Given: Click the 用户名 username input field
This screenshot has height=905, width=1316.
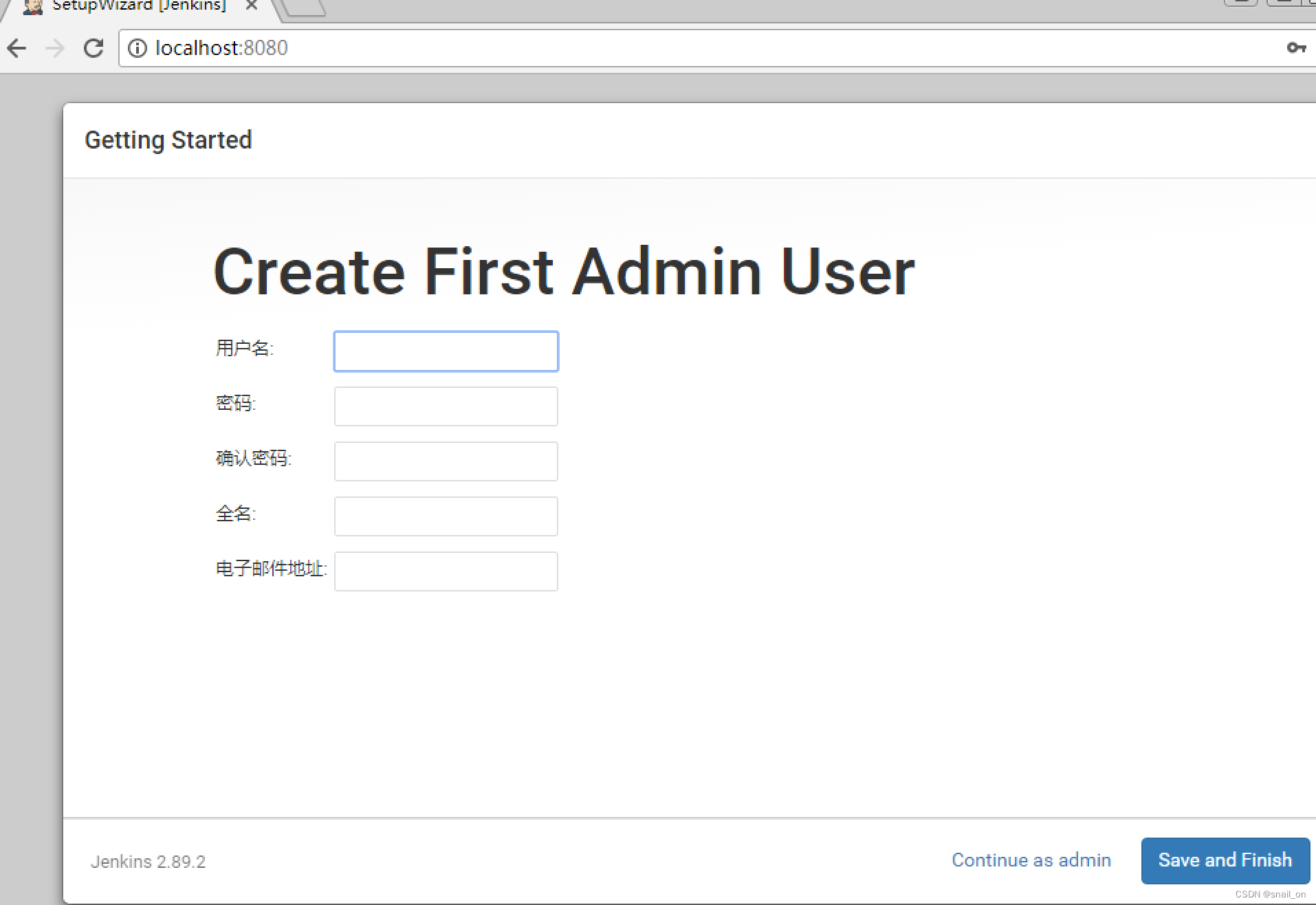Looking at the screenshot, I should [x=446, y=351].
